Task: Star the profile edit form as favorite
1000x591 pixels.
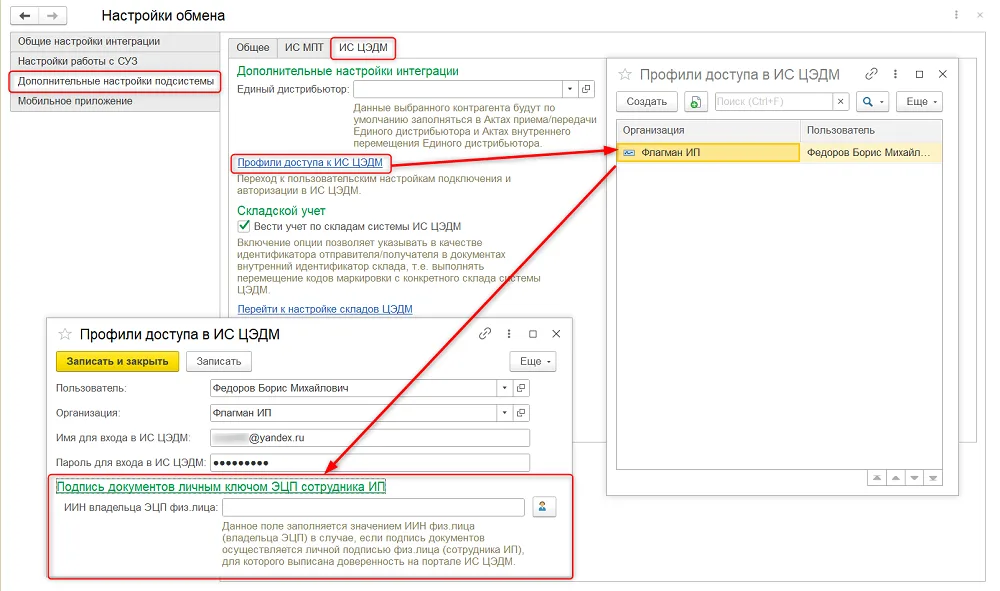Action: click(65, 334)
